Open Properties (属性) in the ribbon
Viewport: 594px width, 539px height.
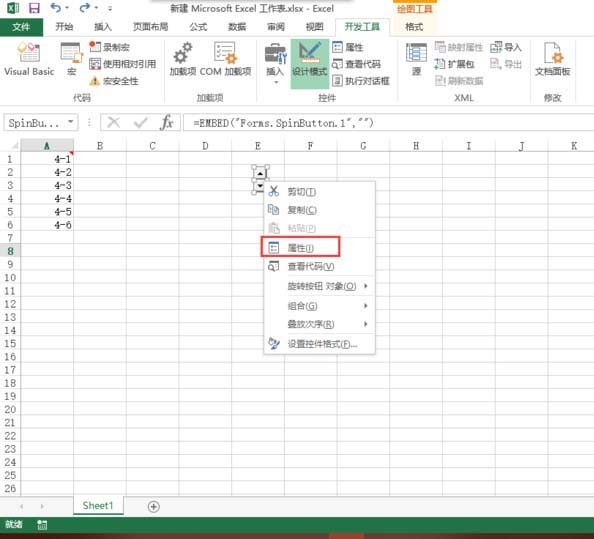pos(348,47)
